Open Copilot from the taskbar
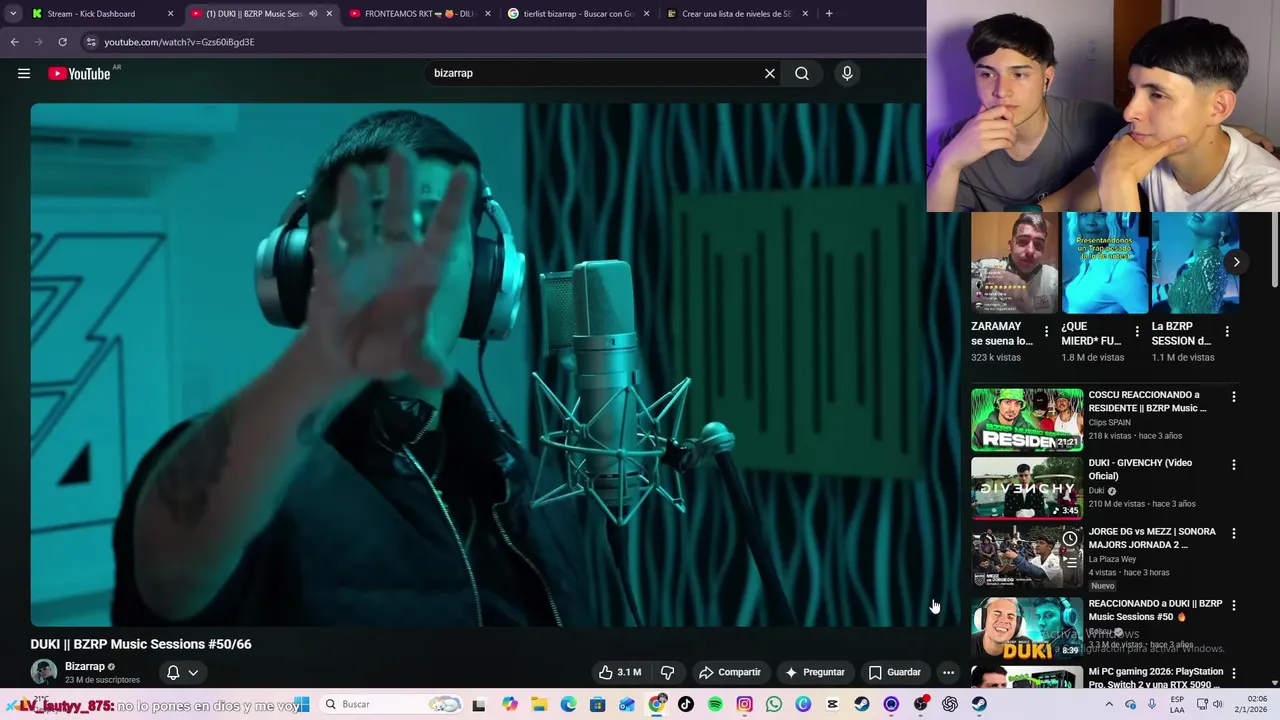1280x720 pixels. pyautogui.click(x=510, y=704)
